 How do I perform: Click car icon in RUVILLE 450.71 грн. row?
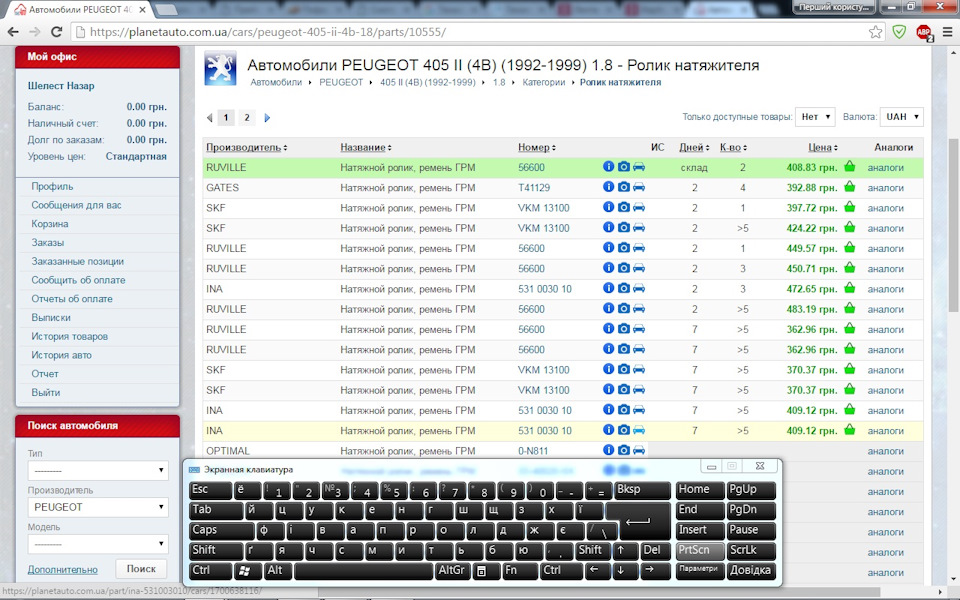[639, 268]
